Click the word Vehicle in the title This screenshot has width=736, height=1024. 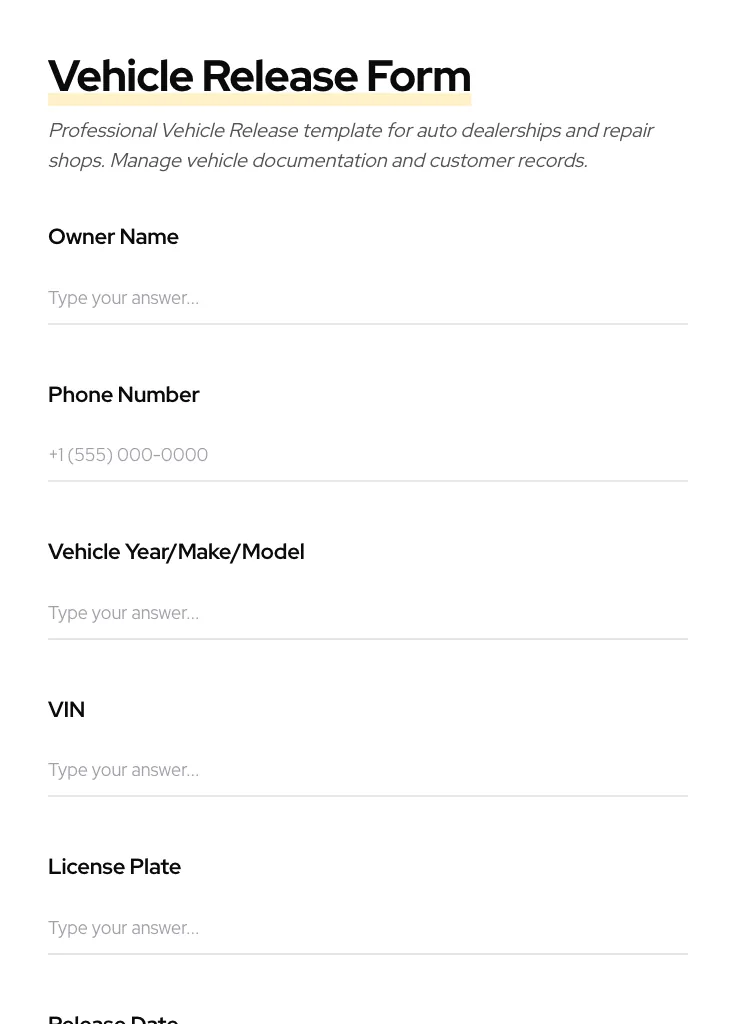click(120, 76)
